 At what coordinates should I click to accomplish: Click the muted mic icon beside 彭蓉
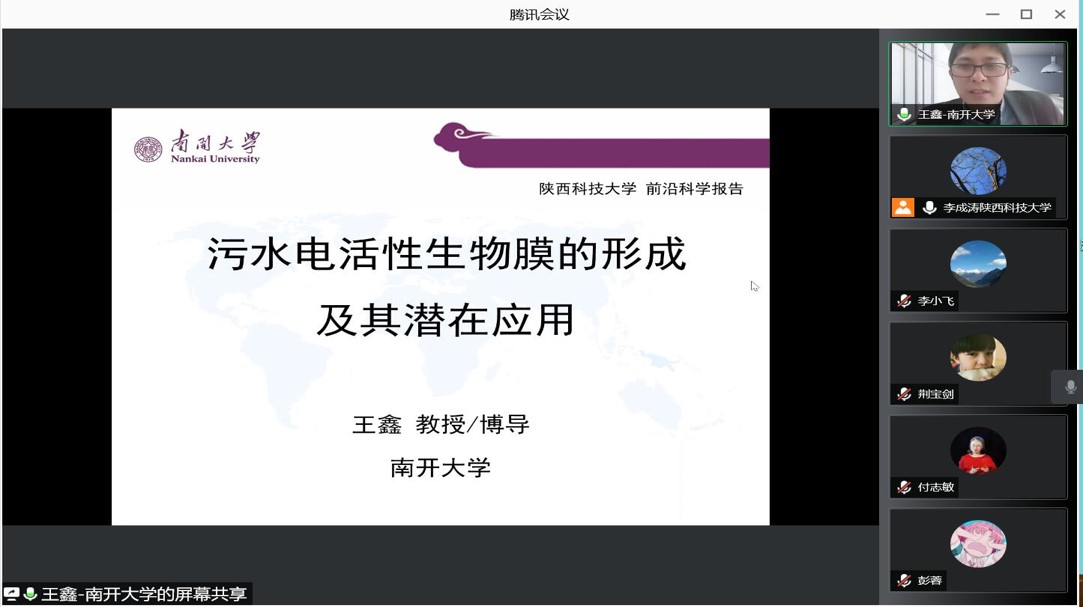[904, 580]
